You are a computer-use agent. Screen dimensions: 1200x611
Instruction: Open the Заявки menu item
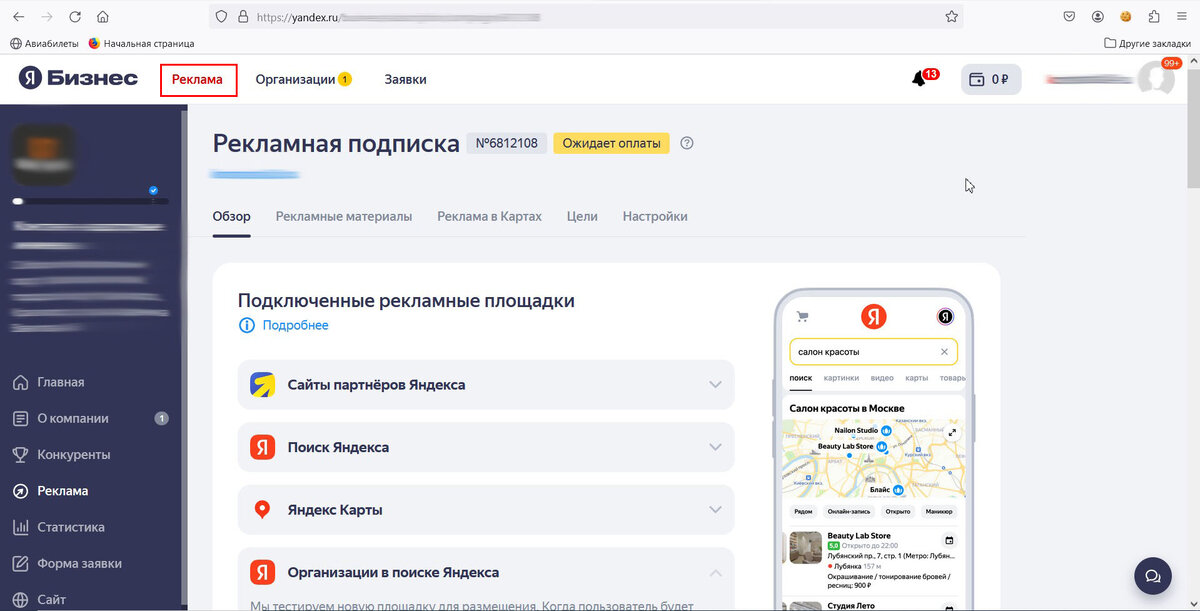point(404,77)
